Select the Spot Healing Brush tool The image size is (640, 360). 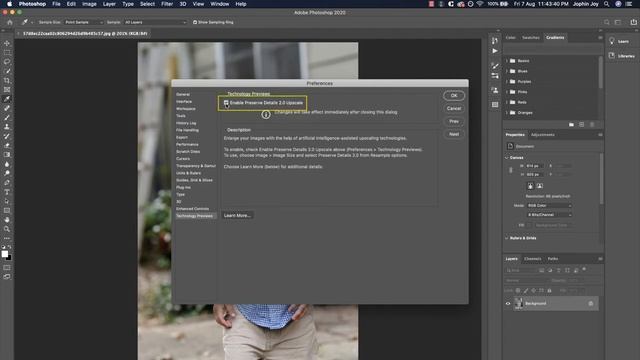(x=7, y=108)
